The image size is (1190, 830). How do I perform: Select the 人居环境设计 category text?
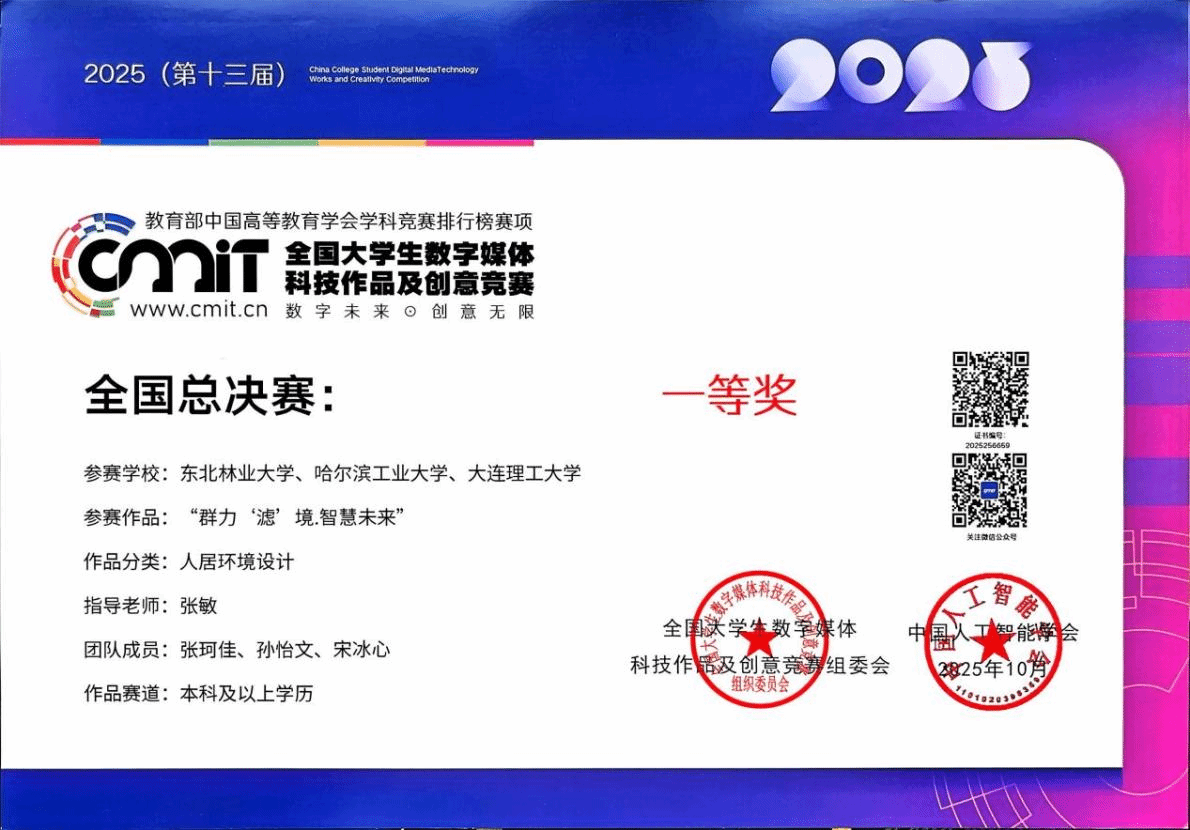click(x=236, y=561)
